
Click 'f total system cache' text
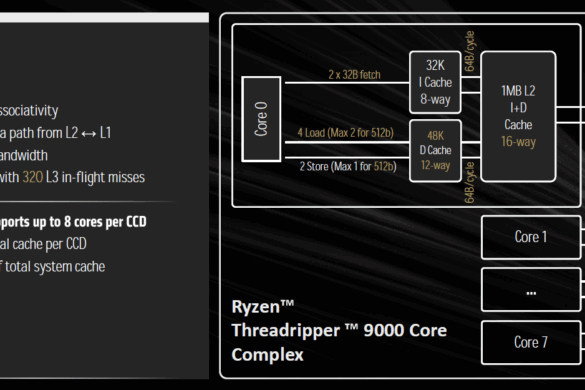tap(53, 266)
